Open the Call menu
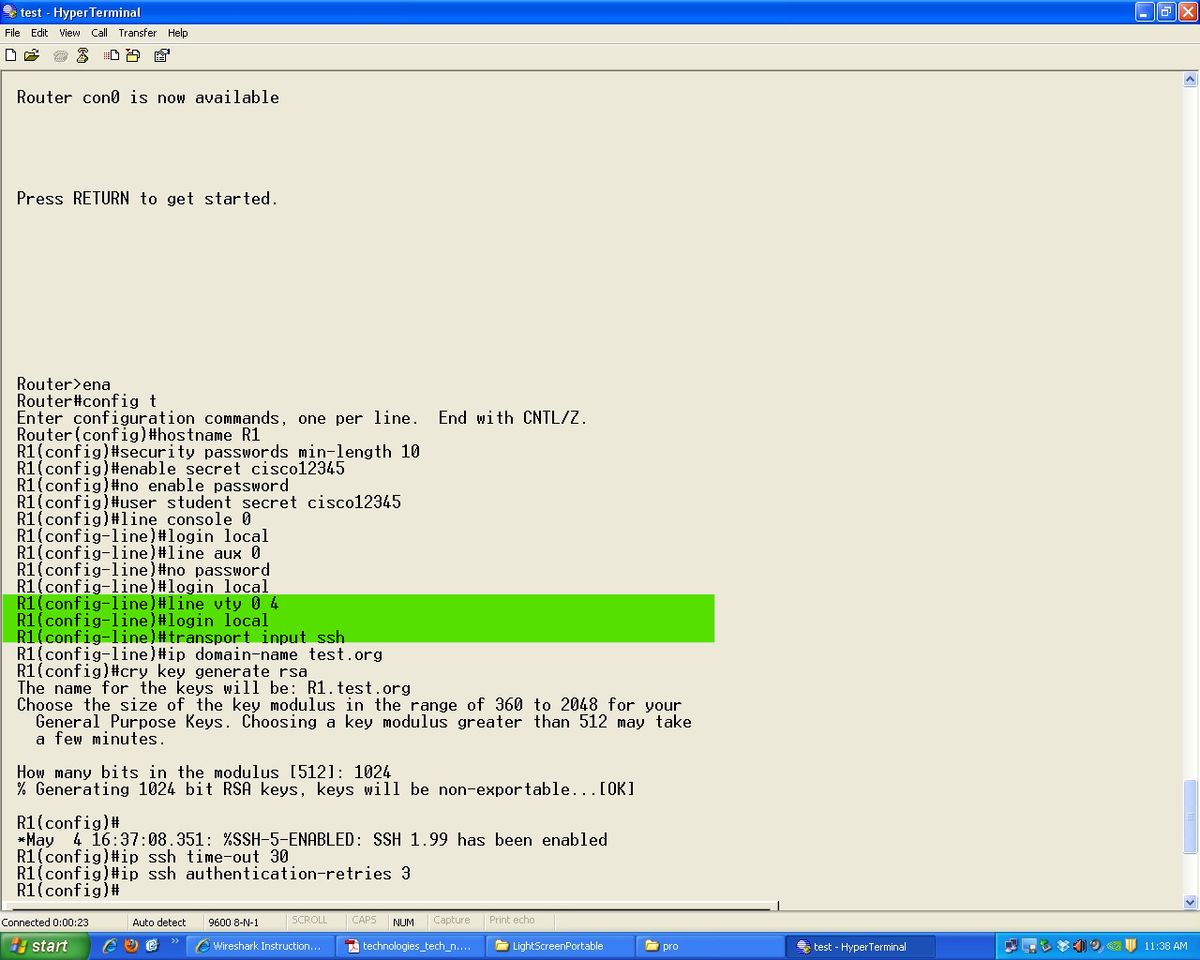This screenshot has width=1200, height=960. click(99, 33)
